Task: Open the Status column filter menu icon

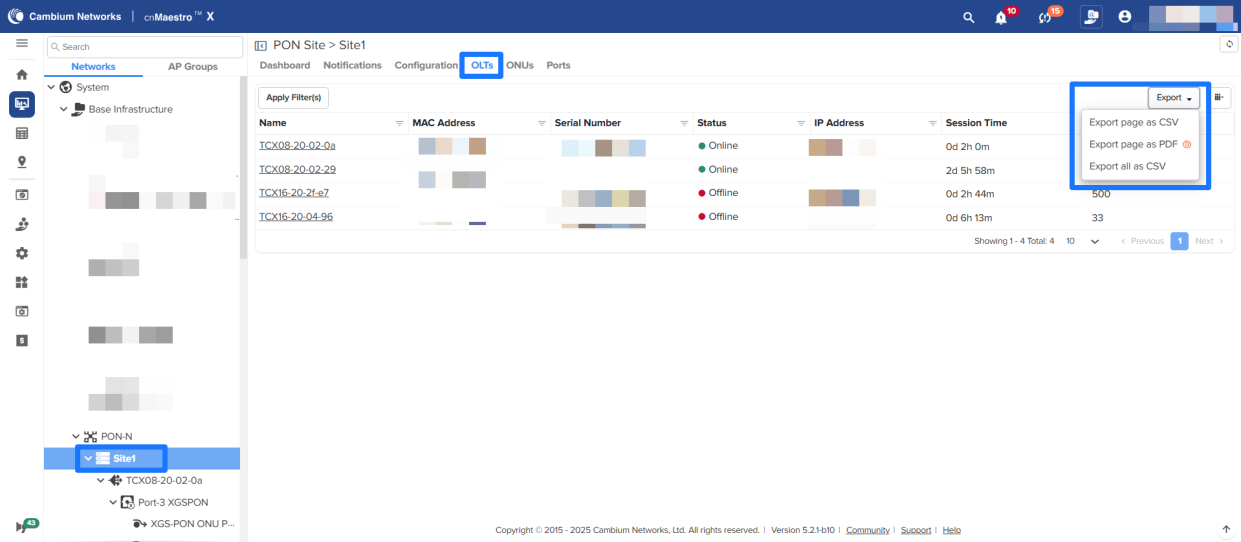Action: pos(802,123)
